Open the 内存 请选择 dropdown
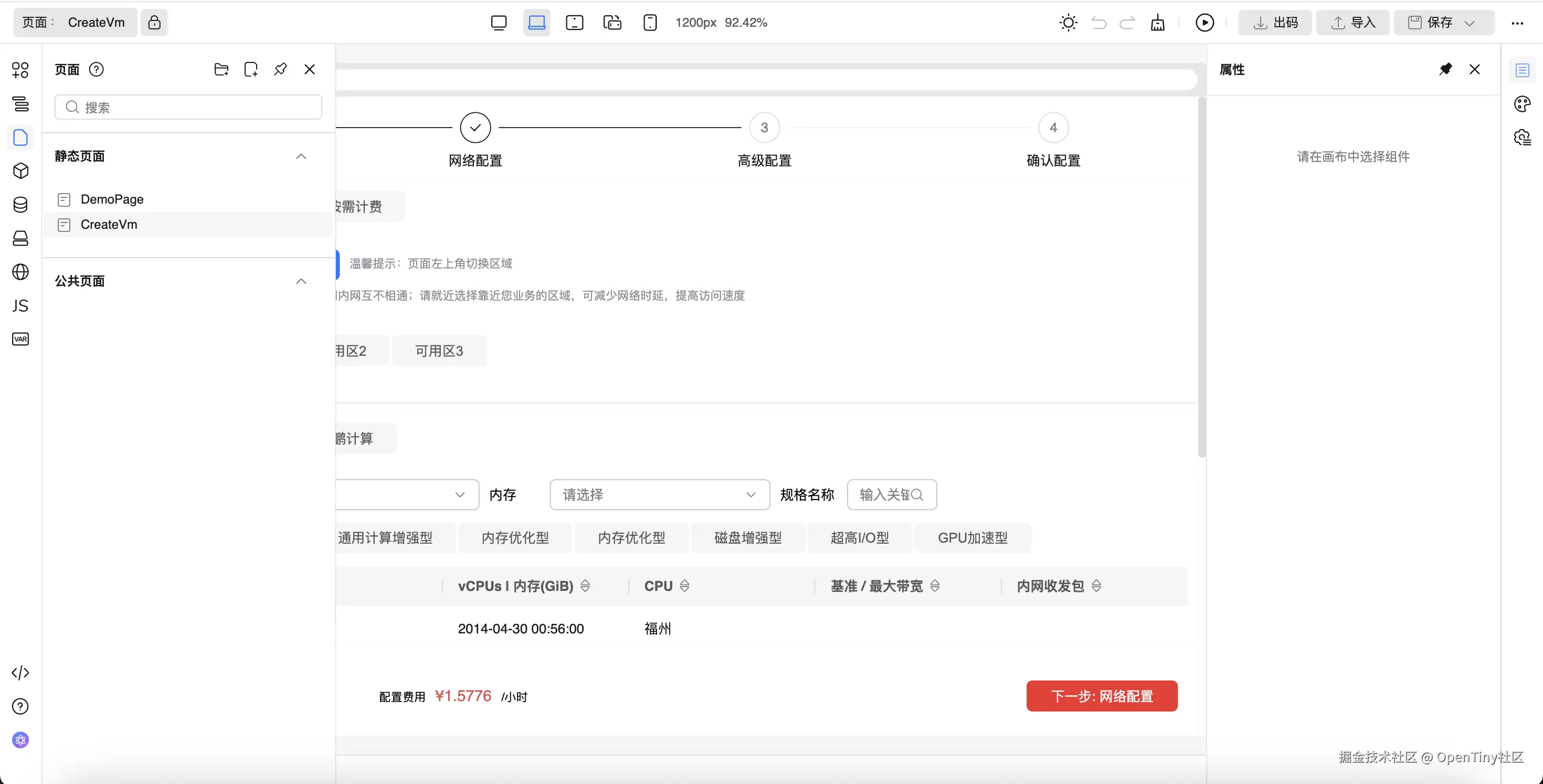The image size is (1543, 784). point(659,495)
